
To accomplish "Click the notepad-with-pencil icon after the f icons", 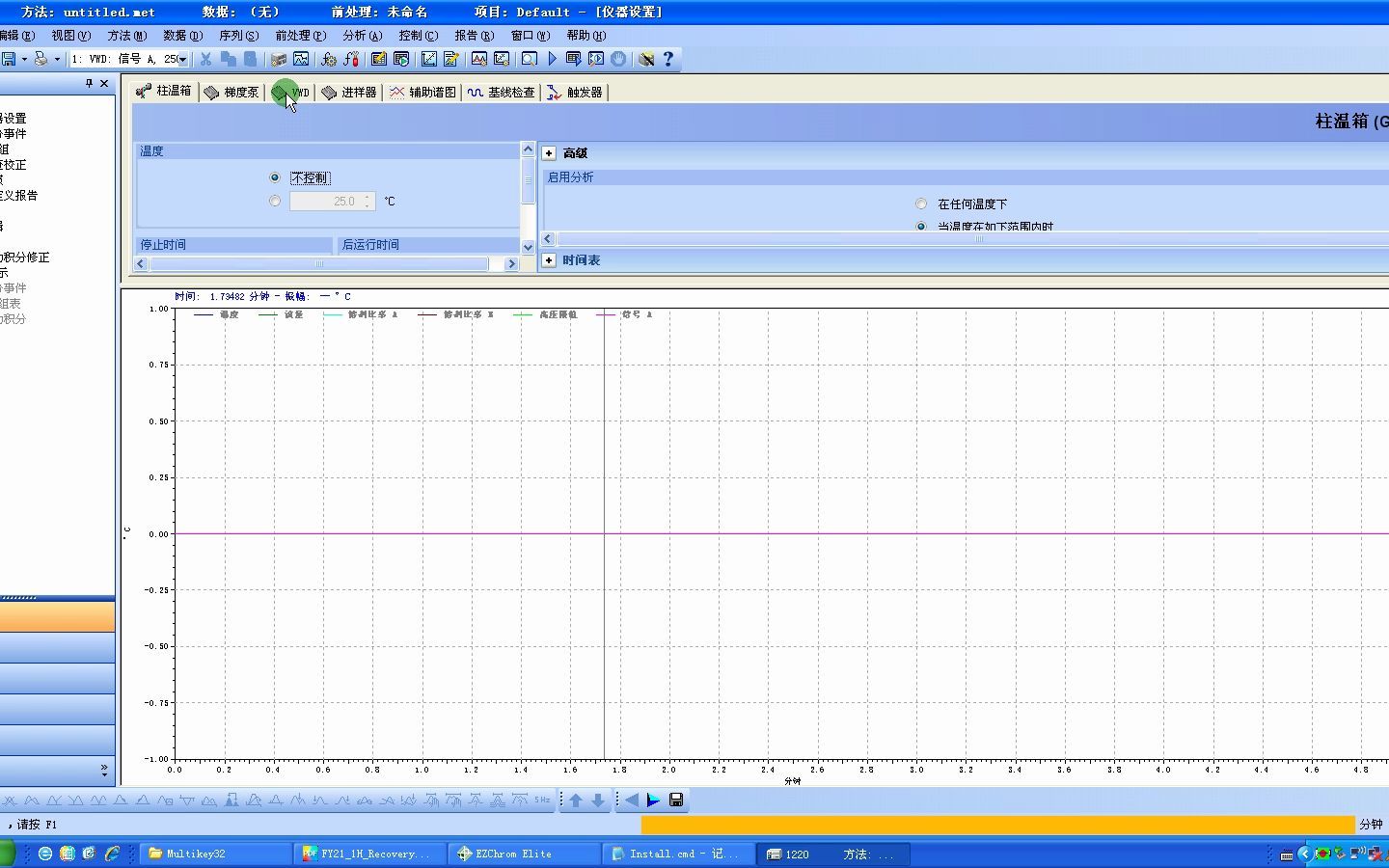I will pyautogui.click(x=379, y=59).
